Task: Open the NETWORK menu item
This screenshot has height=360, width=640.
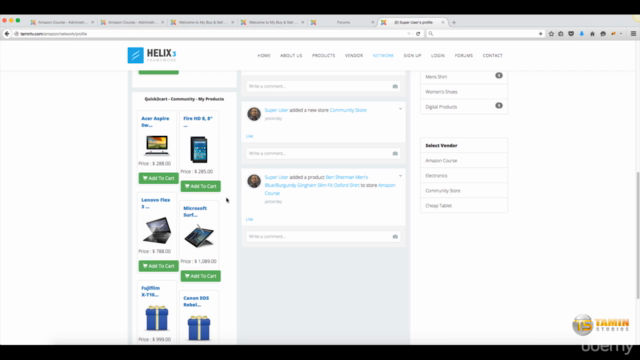Action: (383, 56)
